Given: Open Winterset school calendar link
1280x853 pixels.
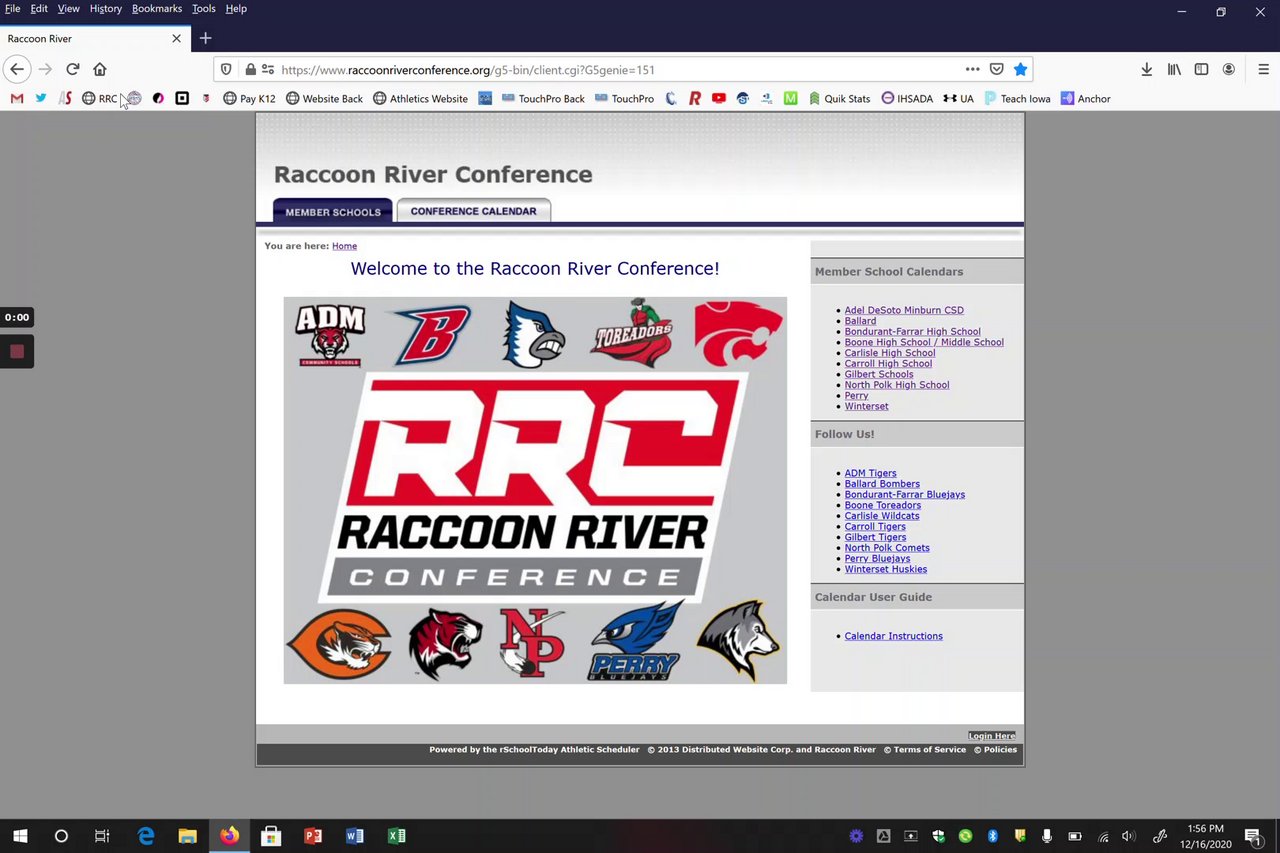Looking at the screenshot, I should click(866, 406).
